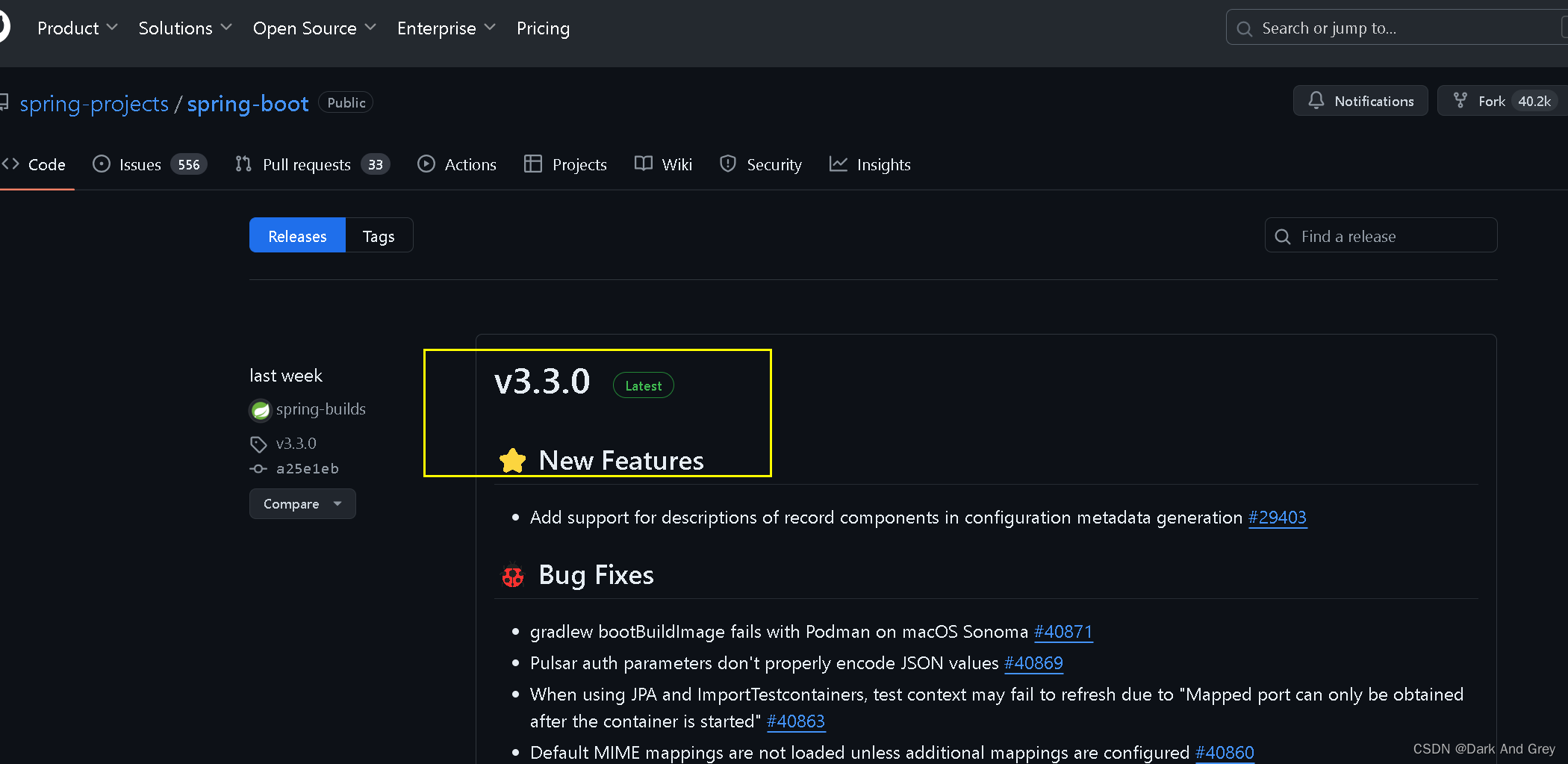Click the Search or jump to field
Screen dimensions: 1568x764
[x=1396, y=28]
